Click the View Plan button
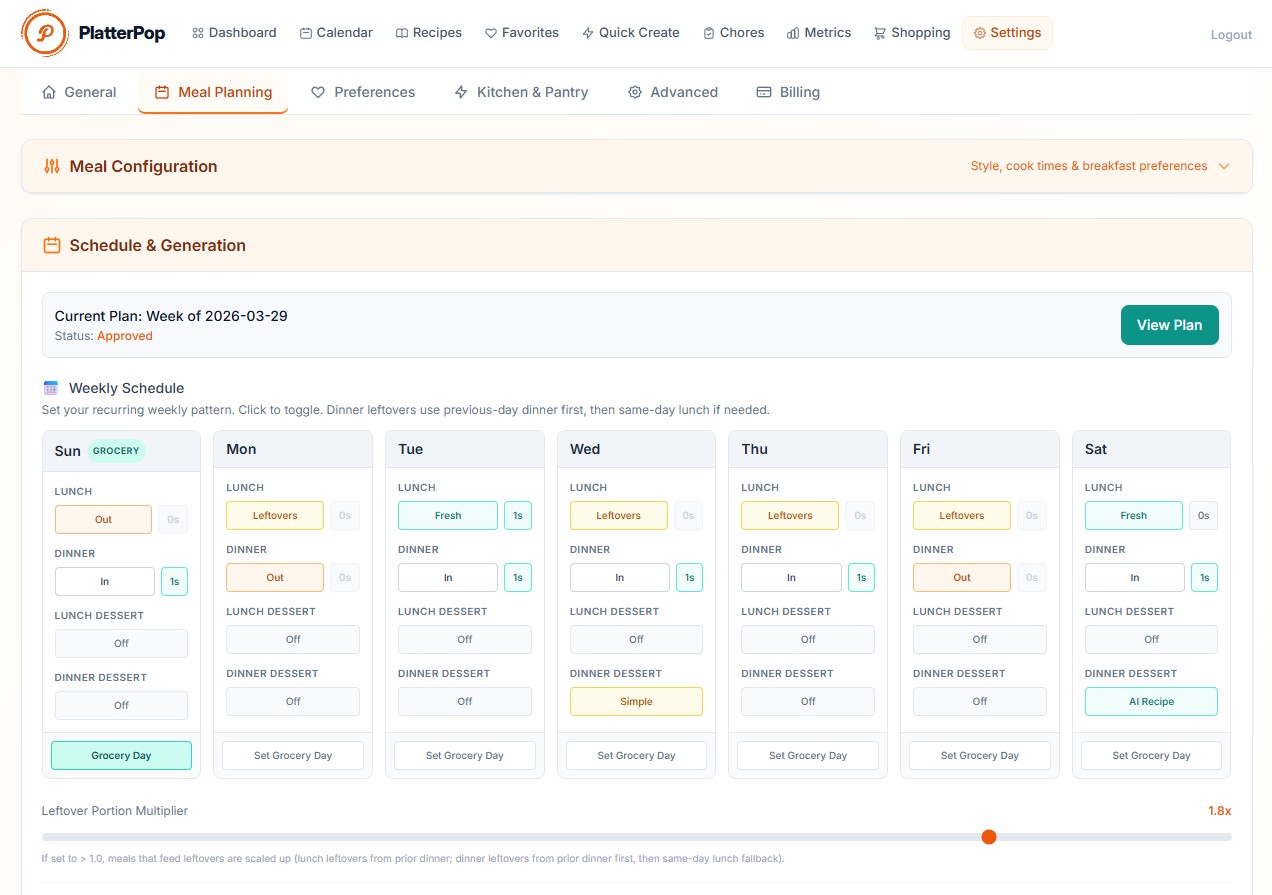 1169,325
